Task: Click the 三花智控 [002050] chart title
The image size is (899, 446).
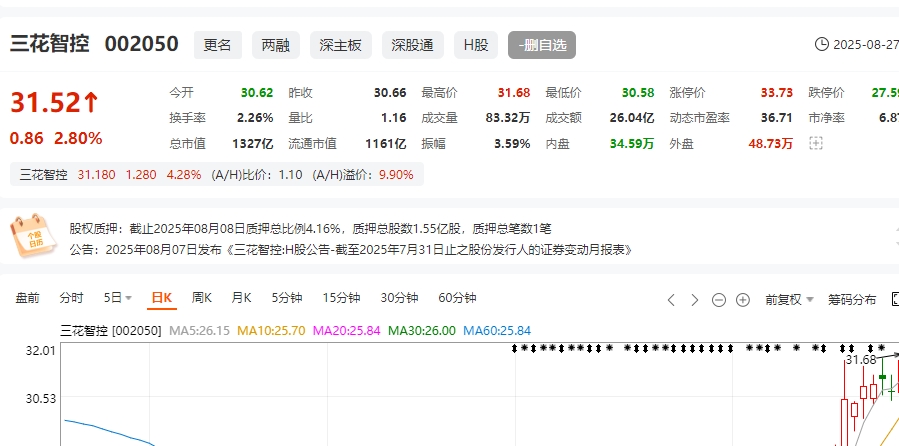Action: tap(111, 331)
